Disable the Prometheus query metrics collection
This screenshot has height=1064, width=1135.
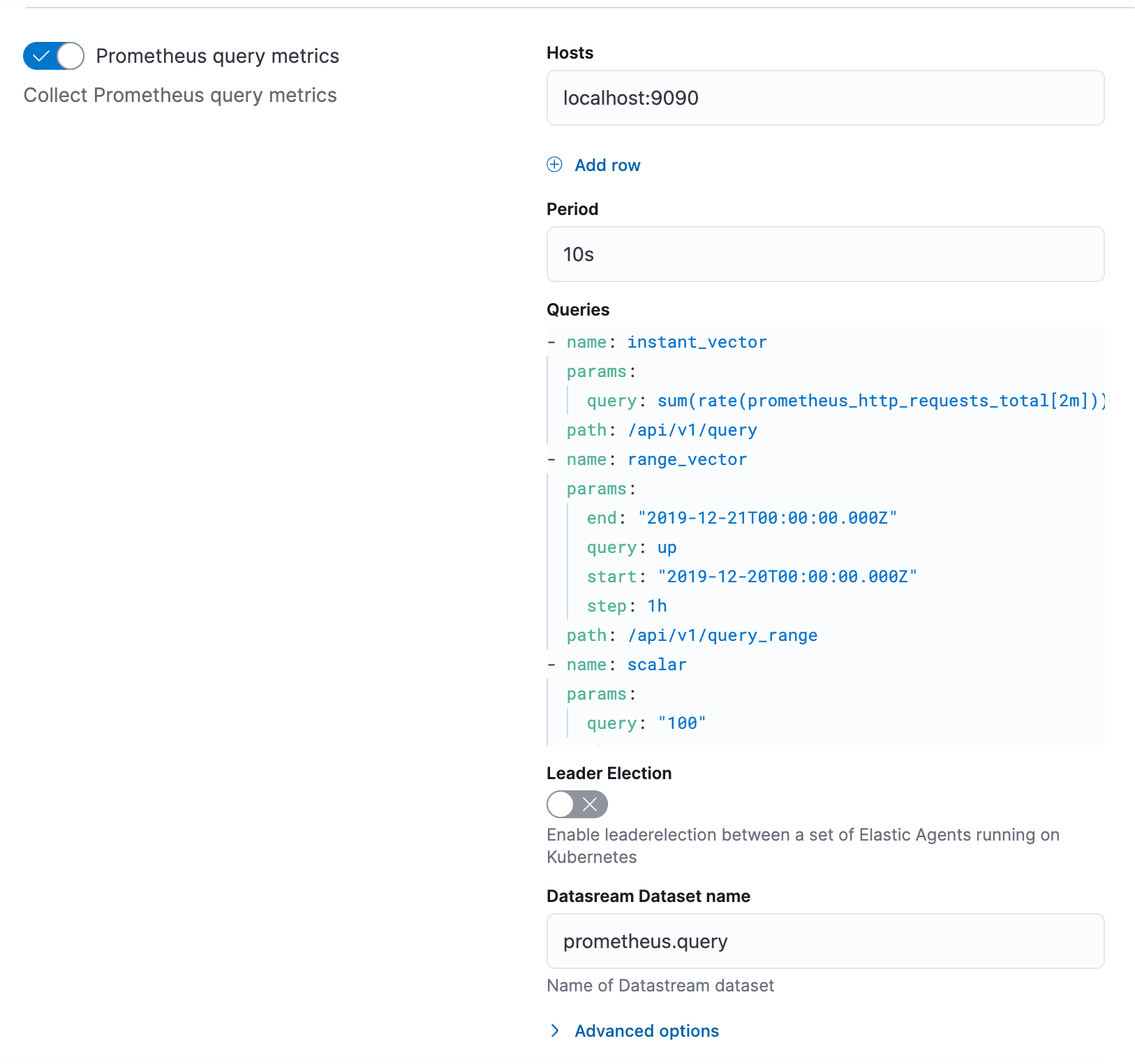53,56
